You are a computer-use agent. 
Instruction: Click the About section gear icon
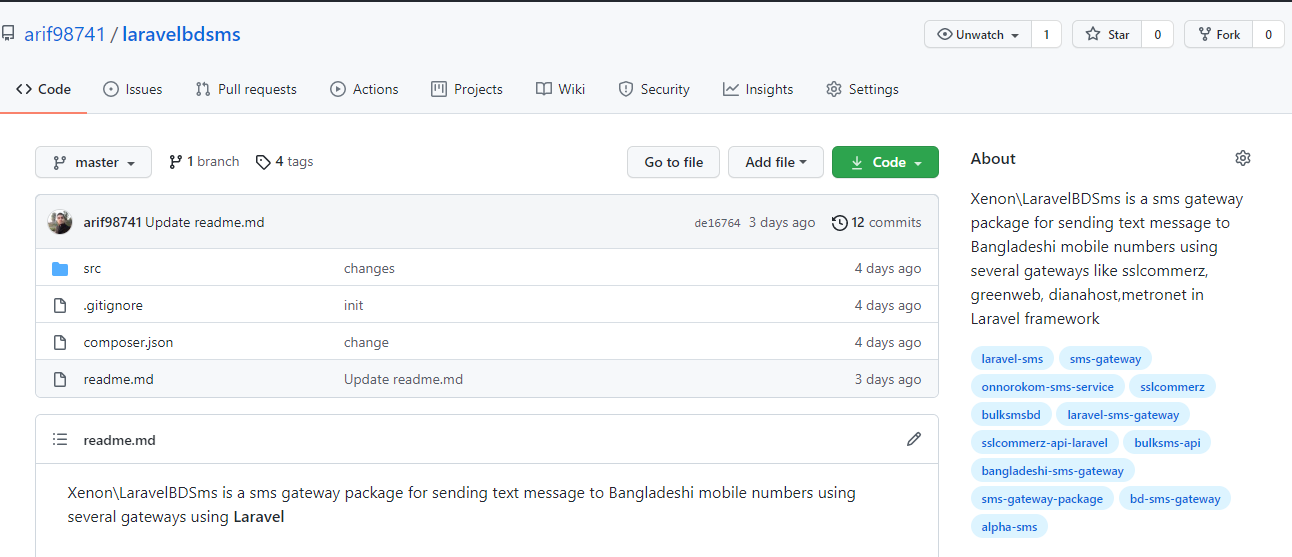point(1243,158)
